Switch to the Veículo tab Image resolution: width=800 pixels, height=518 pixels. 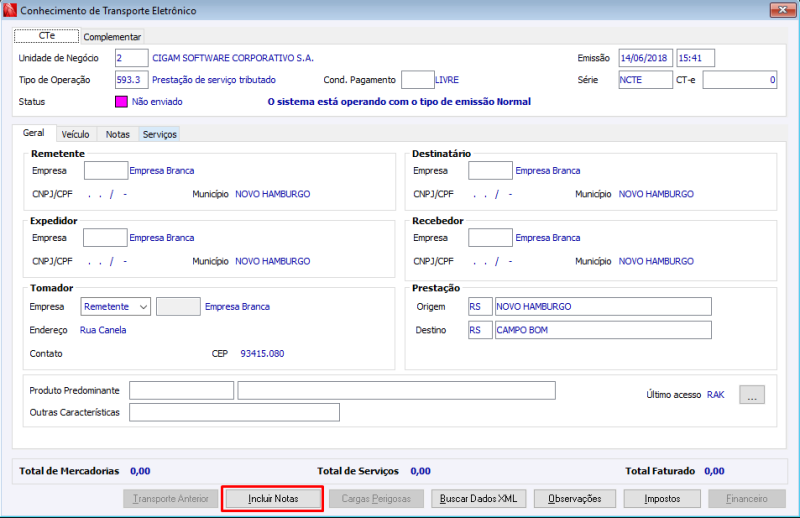click(75, 134)
